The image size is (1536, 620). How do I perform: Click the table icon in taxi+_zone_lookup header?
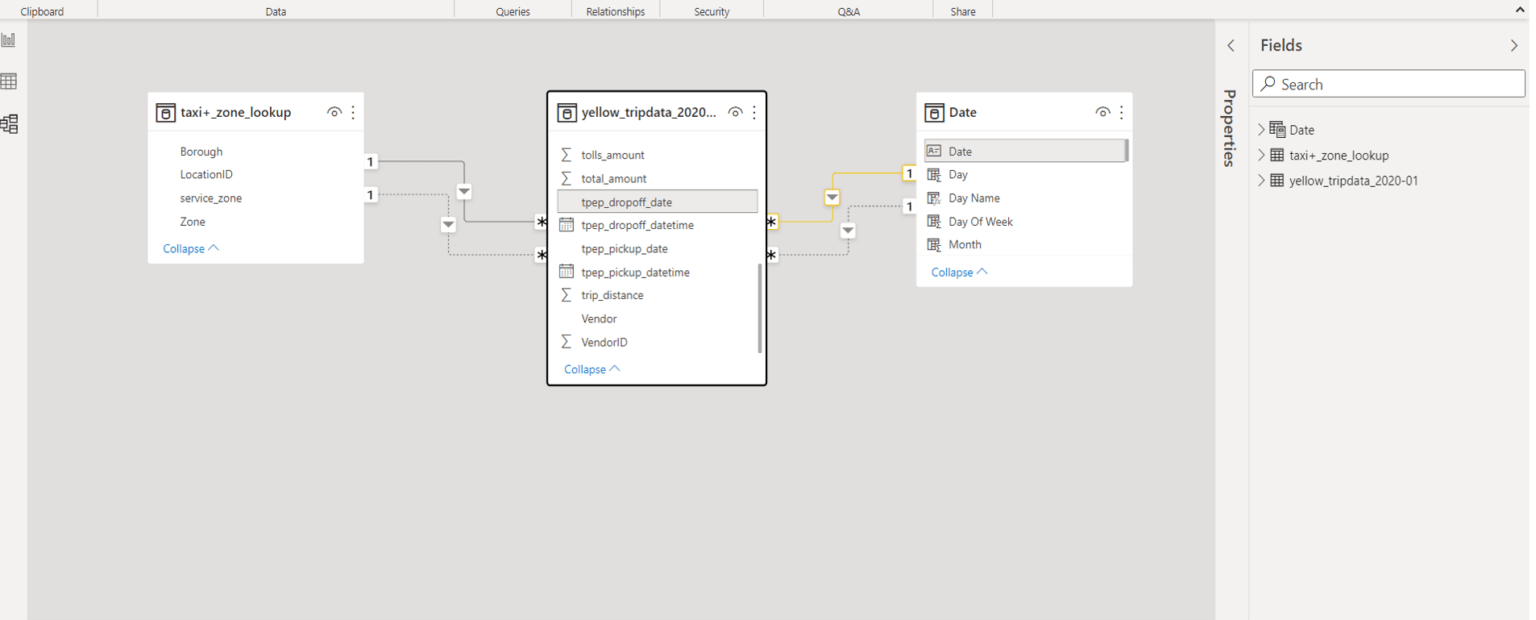tap(165, 112)
